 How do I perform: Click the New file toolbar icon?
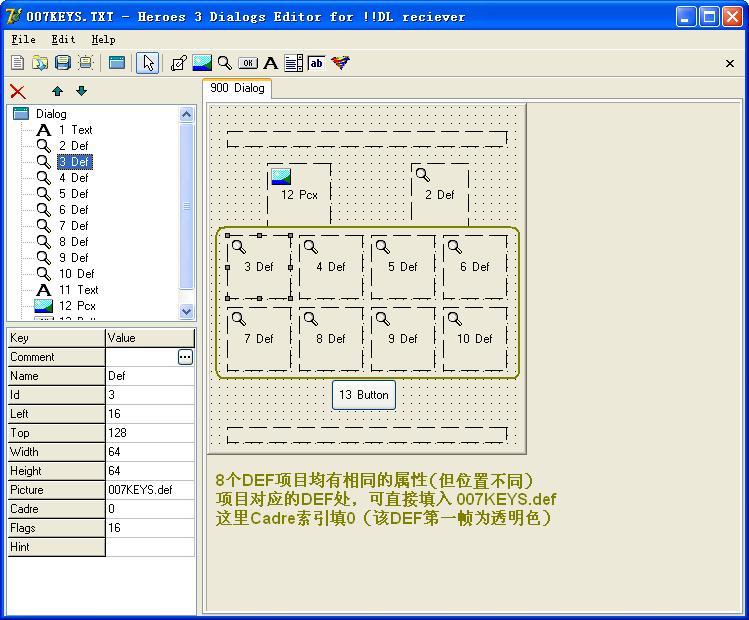[x=17, y=63]
